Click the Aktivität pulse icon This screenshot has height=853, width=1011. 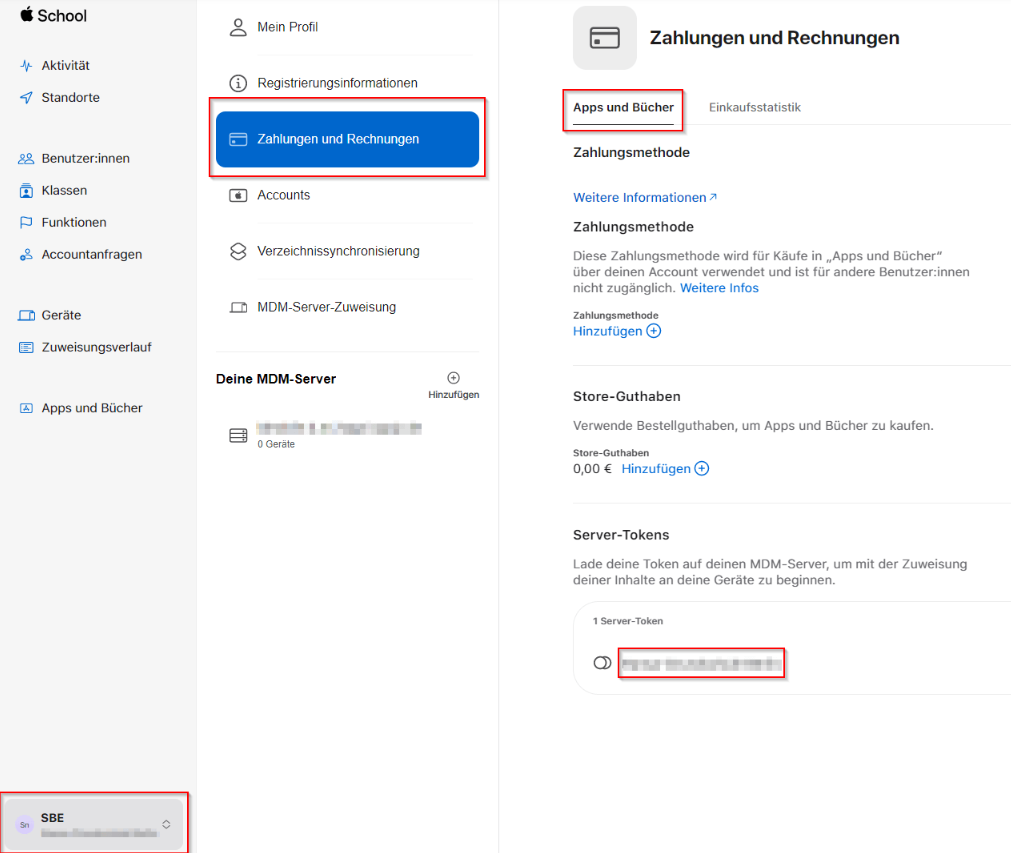point(26,65)
